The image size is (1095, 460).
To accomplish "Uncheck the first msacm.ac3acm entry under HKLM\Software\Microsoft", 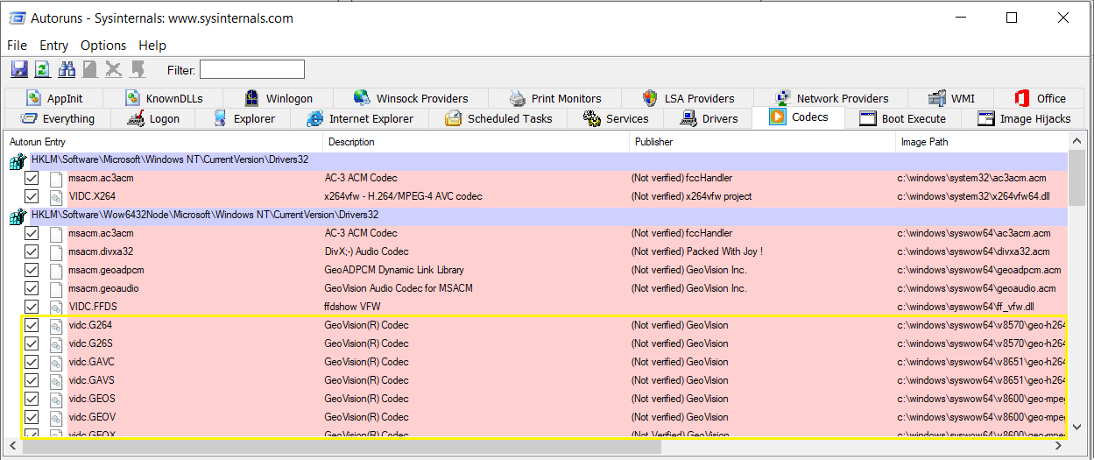I will (31, 178).
